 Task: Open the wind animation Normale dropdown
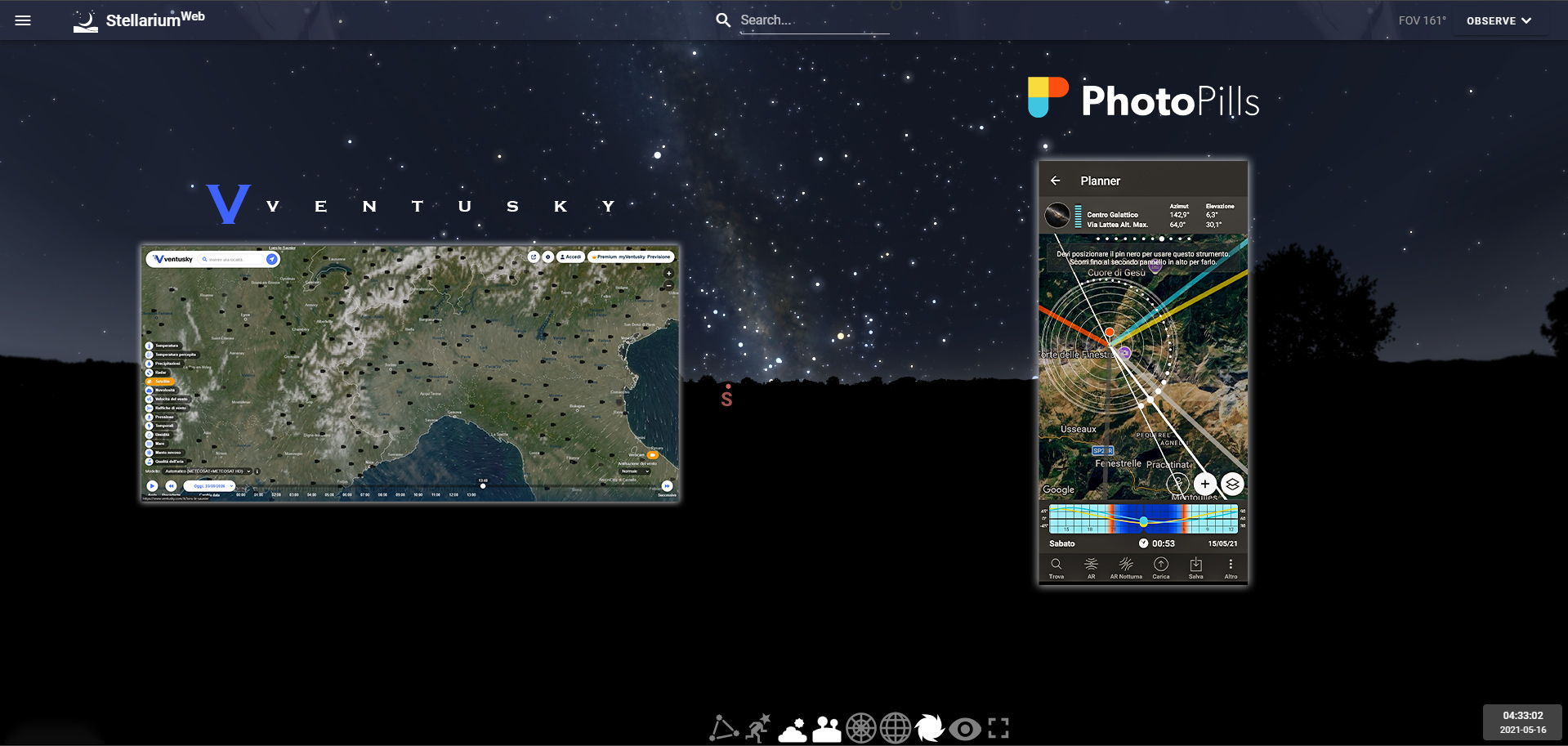coord(635,471)
